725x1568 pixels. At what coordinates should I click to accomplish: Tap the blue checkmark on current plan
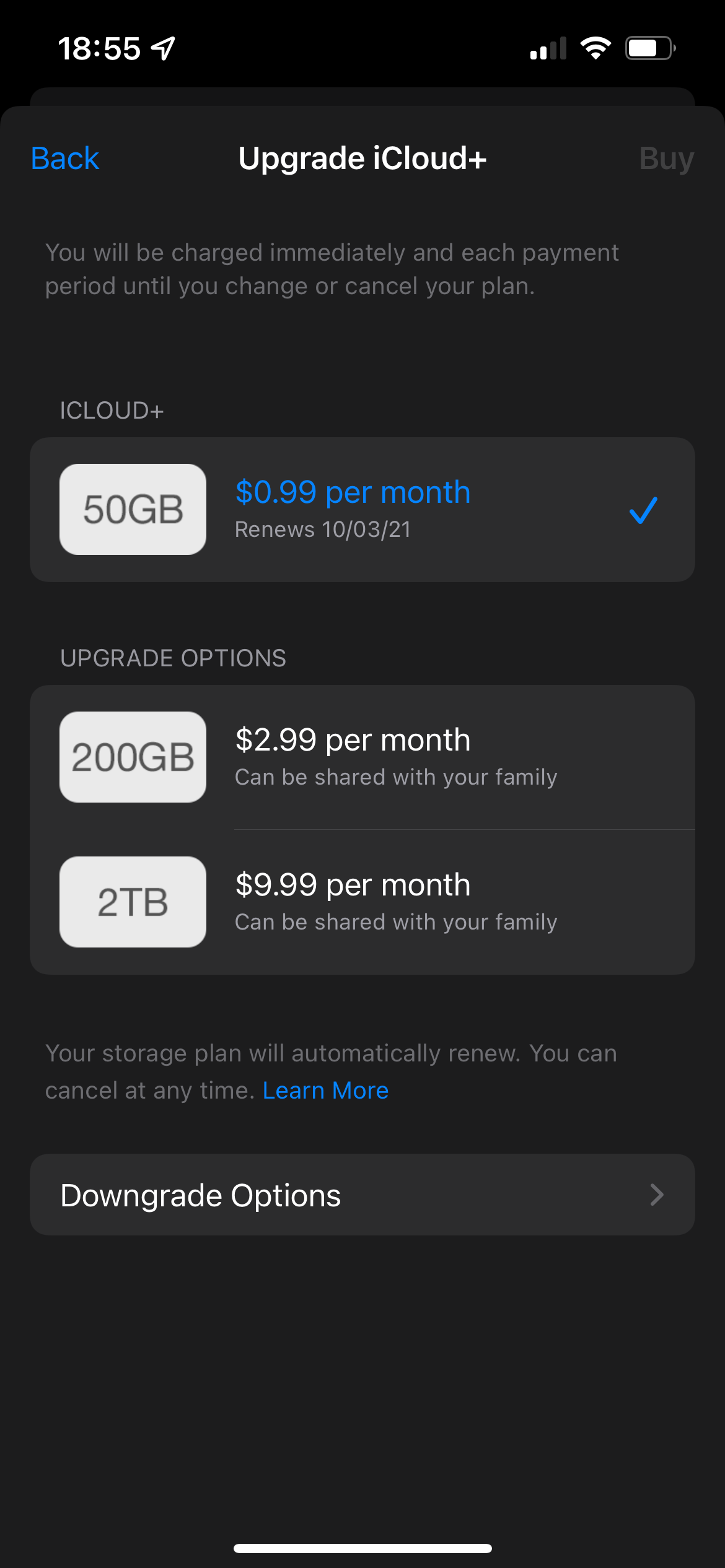coord(643,510)
